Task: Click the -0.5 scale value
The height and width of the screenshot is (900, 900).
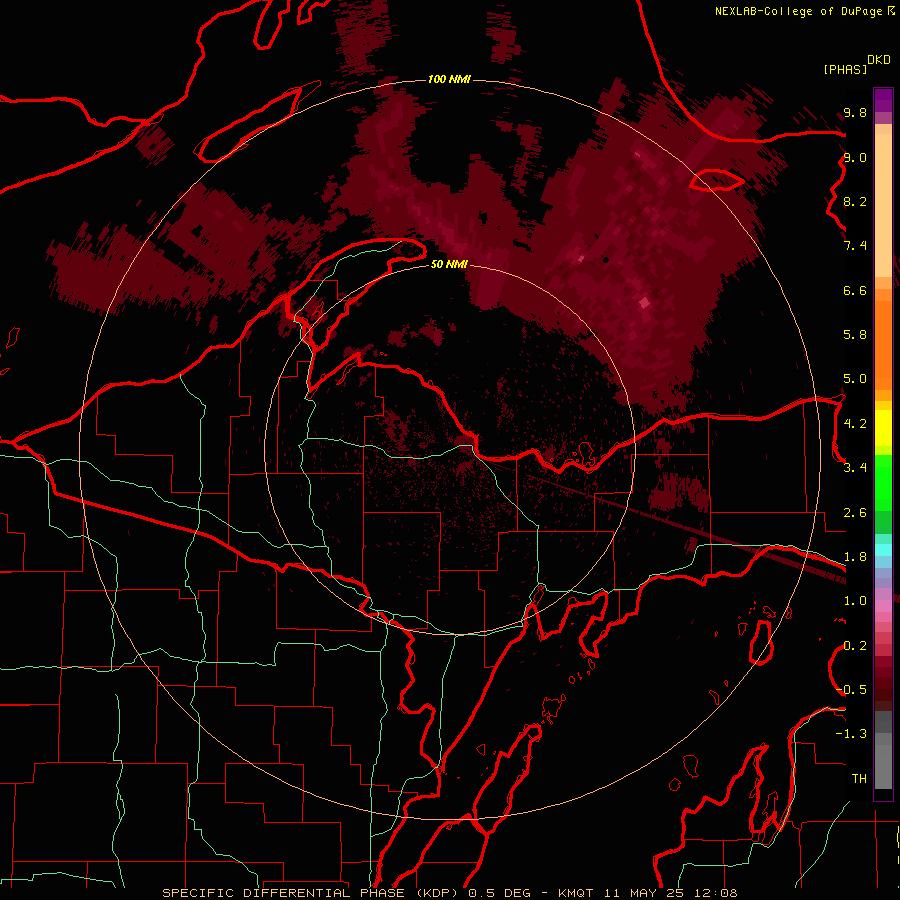Action: tap(851, 690)
